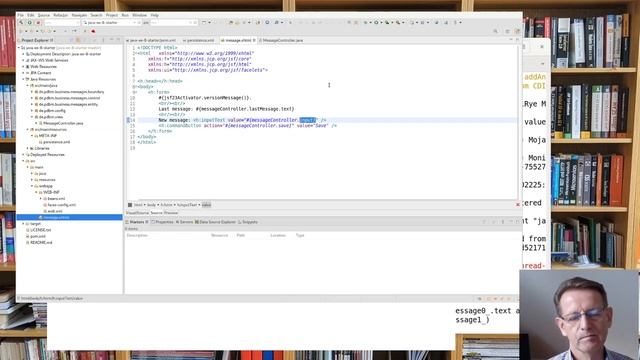The width and height of the screenshot is (640, 360).
Task: Select de.pdbm.config package
Action: [52, 111]
